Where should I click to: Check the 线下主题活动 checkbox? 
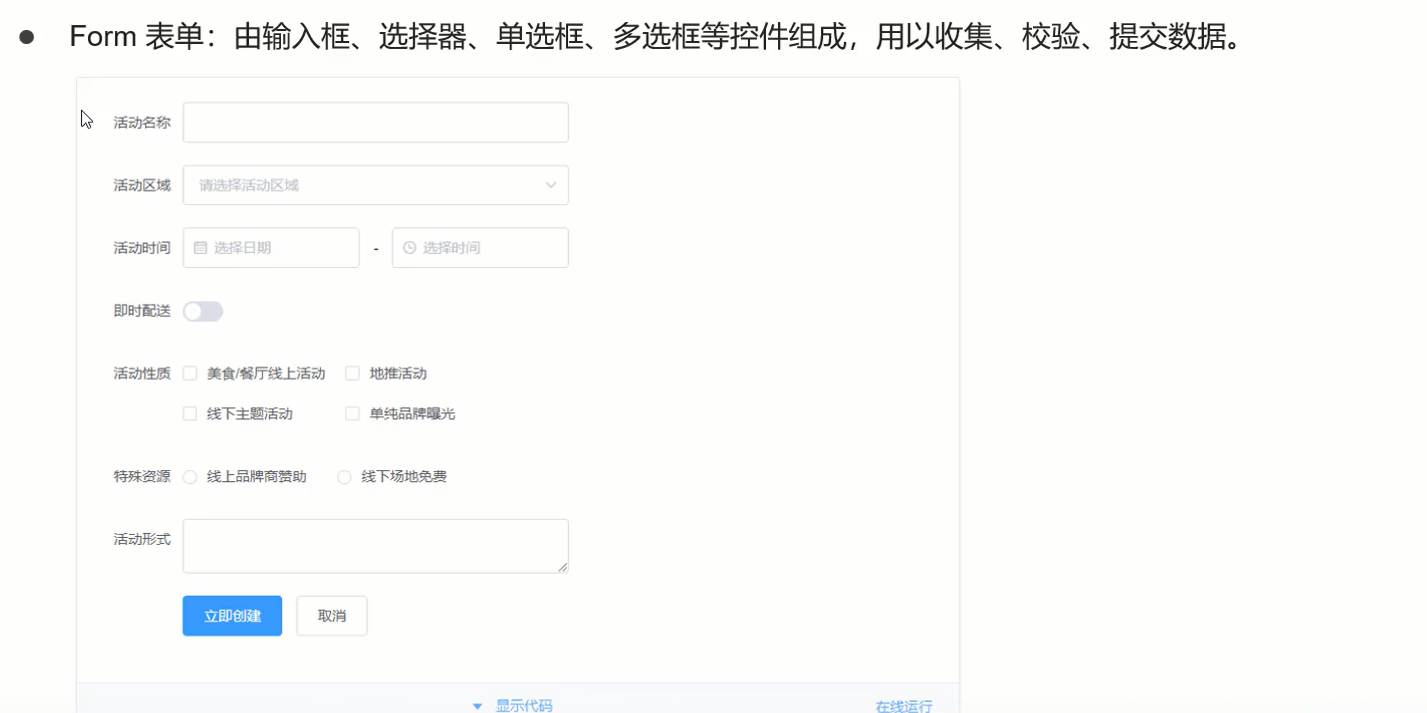[x=190, y=412]
